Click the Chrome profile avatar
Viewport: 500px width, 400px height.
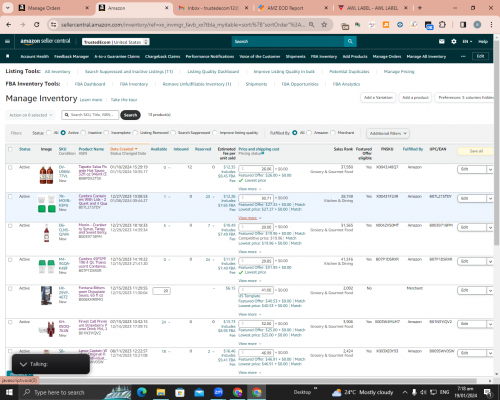(477, 25)
